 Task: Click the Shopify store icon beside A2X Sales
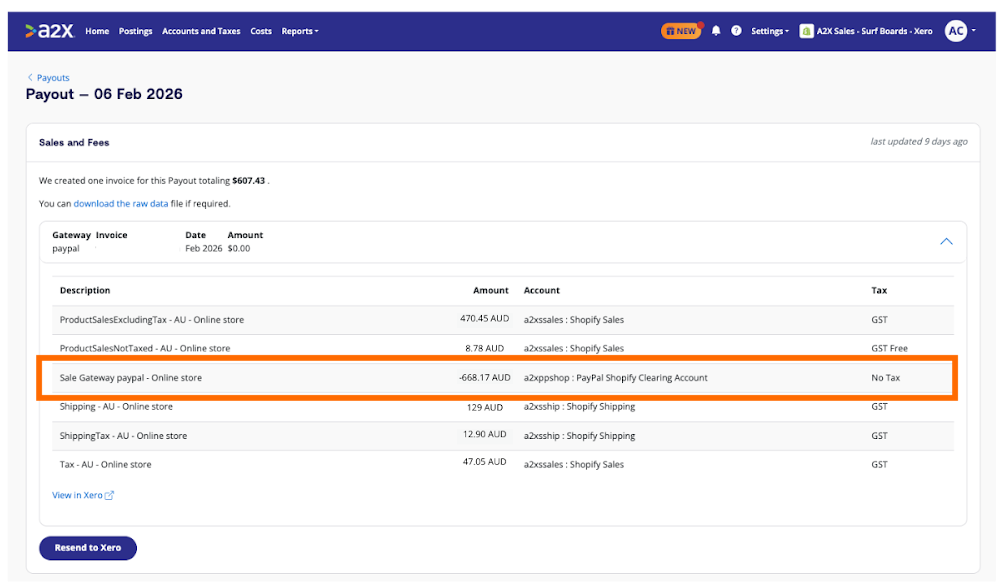pyautogui.click(x=807, y=31)
